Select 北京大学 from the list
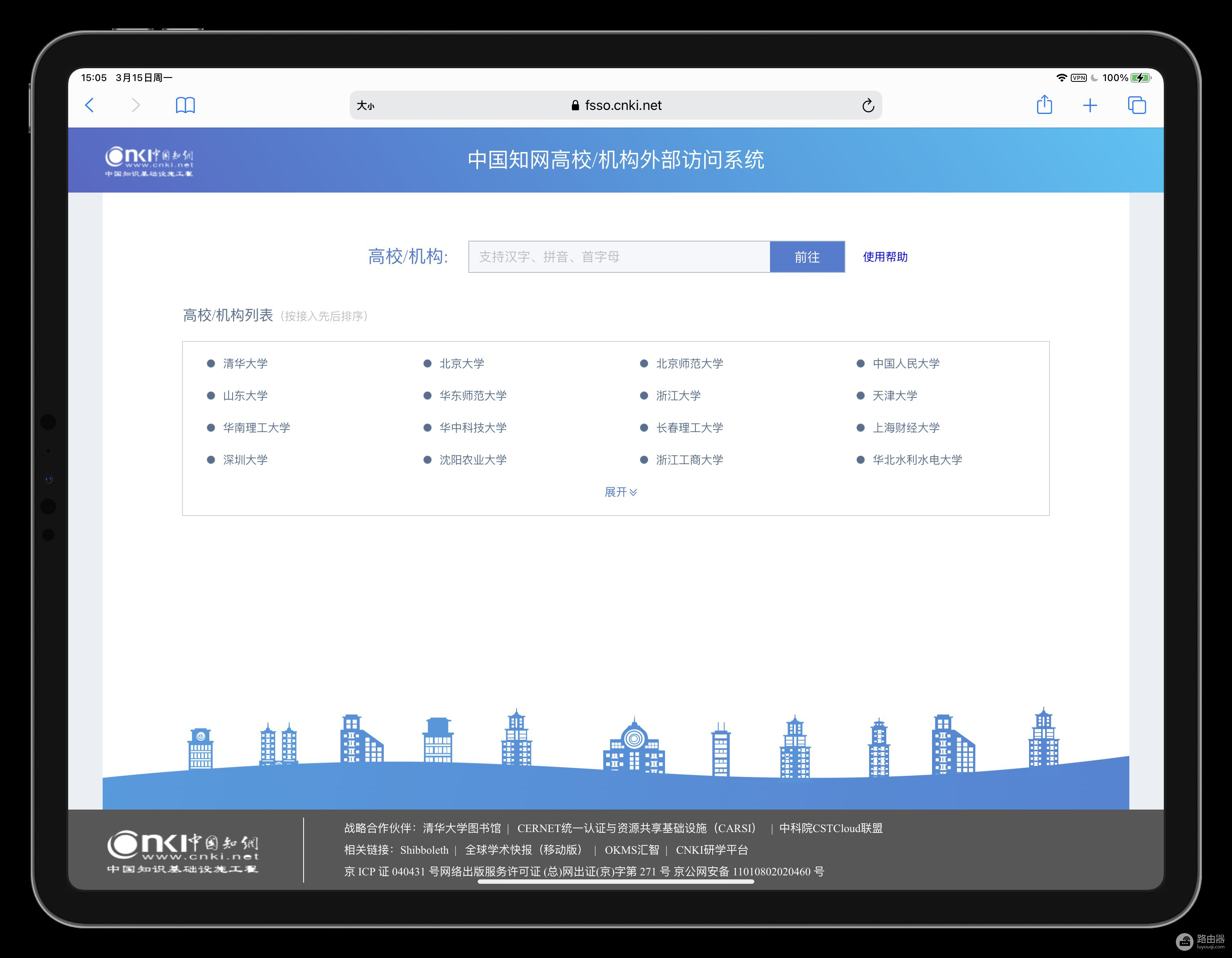The image size is (1232, 958). coord(462,363)
